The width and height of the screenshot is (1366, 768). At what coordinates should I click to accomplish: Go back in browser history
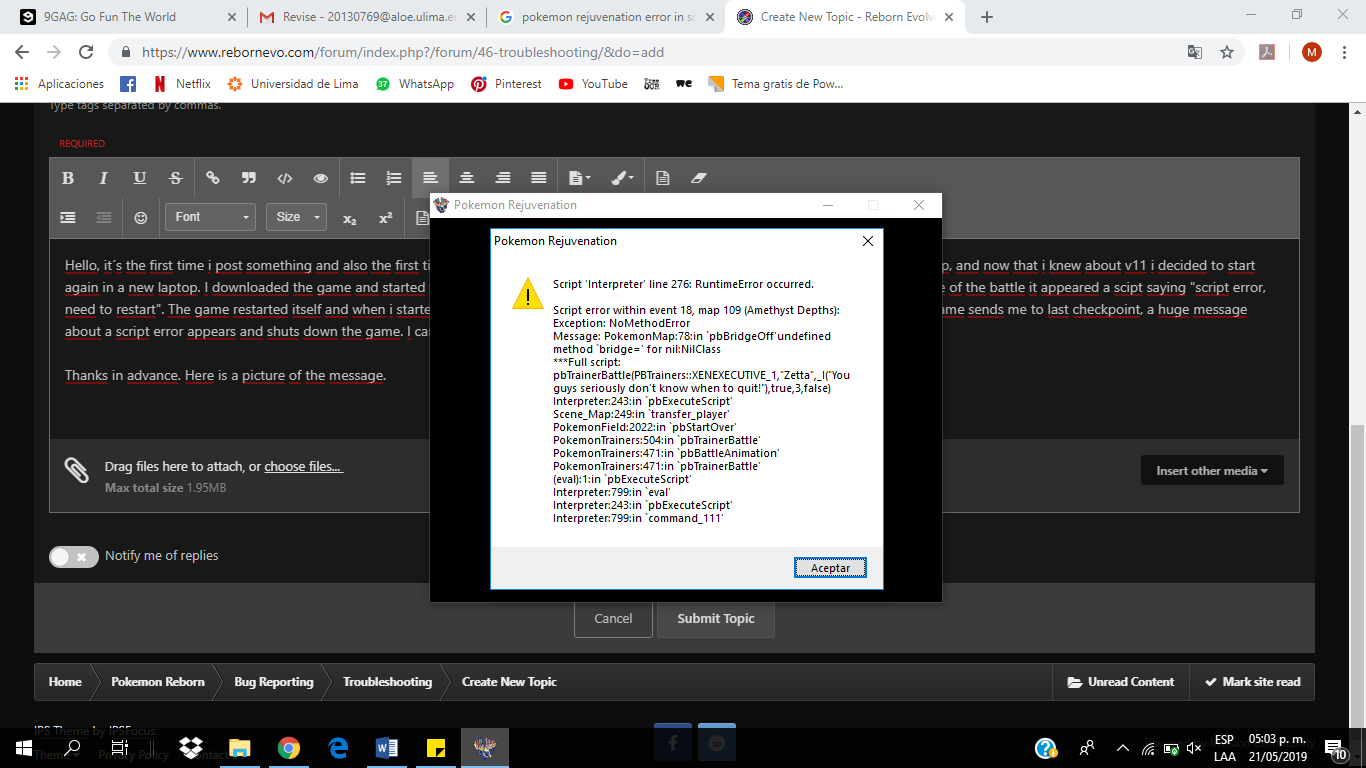tap(22, 53)
